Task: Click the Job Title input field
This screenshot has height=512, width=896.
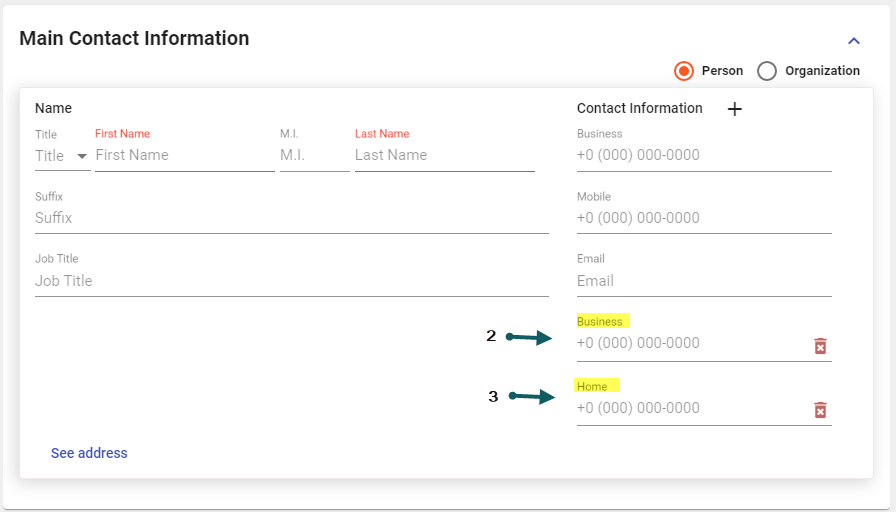Action: [291, 281]
